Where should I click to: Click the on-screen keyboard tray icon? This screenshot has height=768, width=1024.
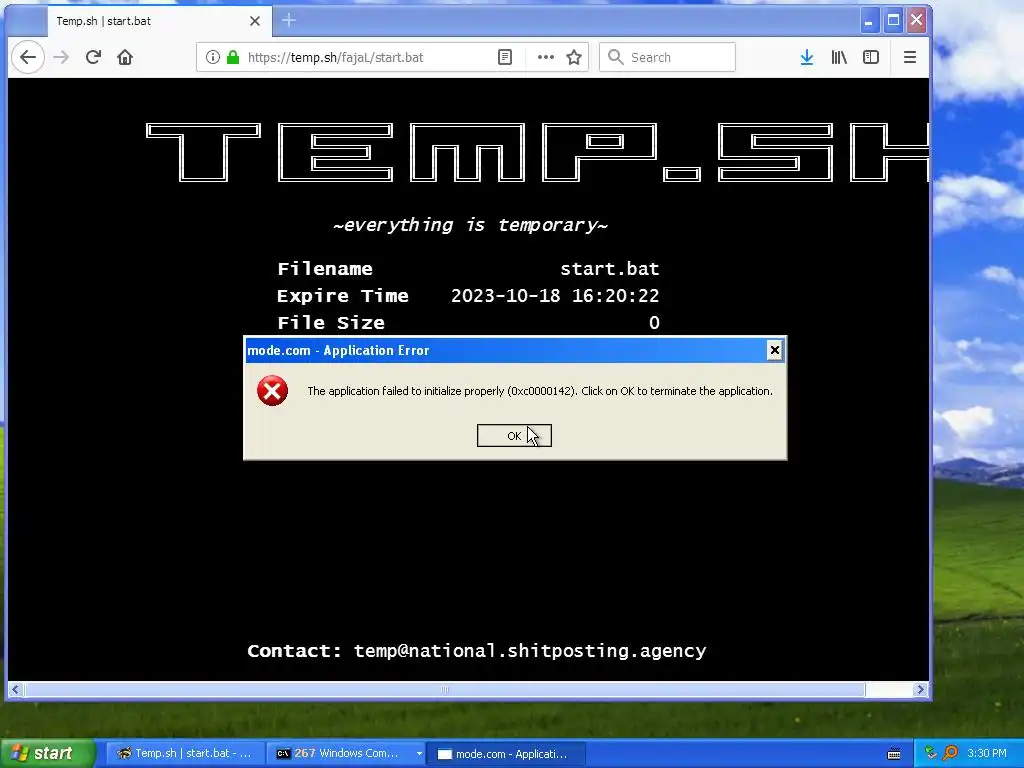(x=894, y=754)
